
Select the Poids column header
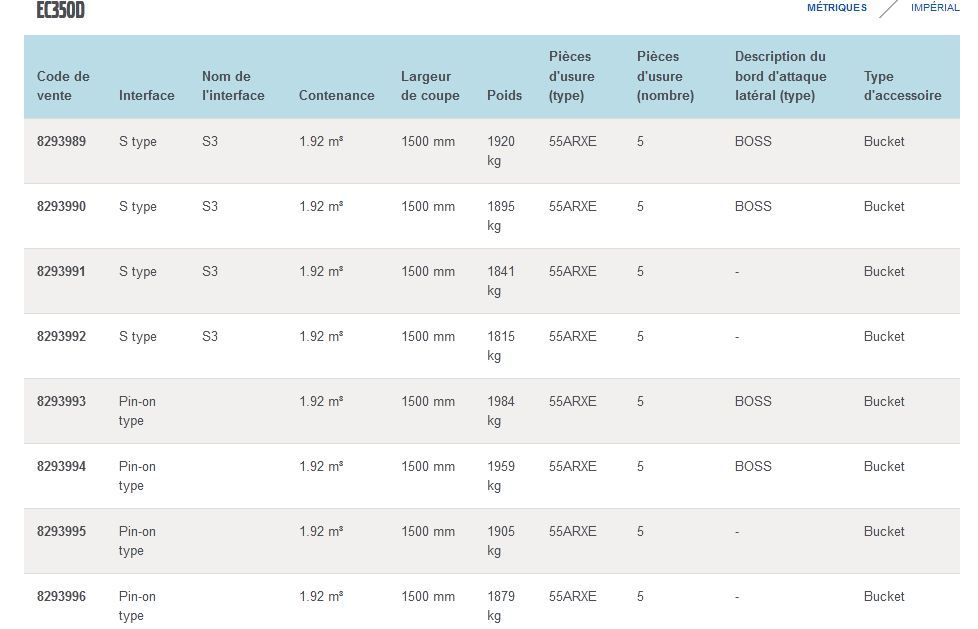click(x=504, y=96)
